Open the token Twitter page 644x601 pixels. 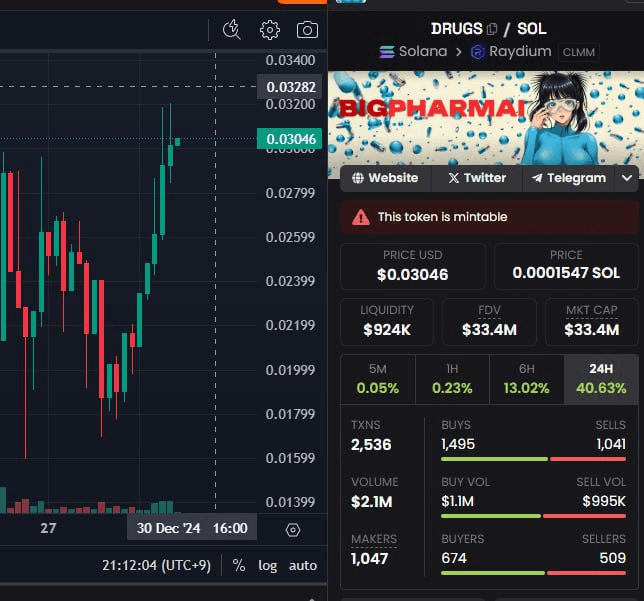pyautogui.click(x=477, y=178)
